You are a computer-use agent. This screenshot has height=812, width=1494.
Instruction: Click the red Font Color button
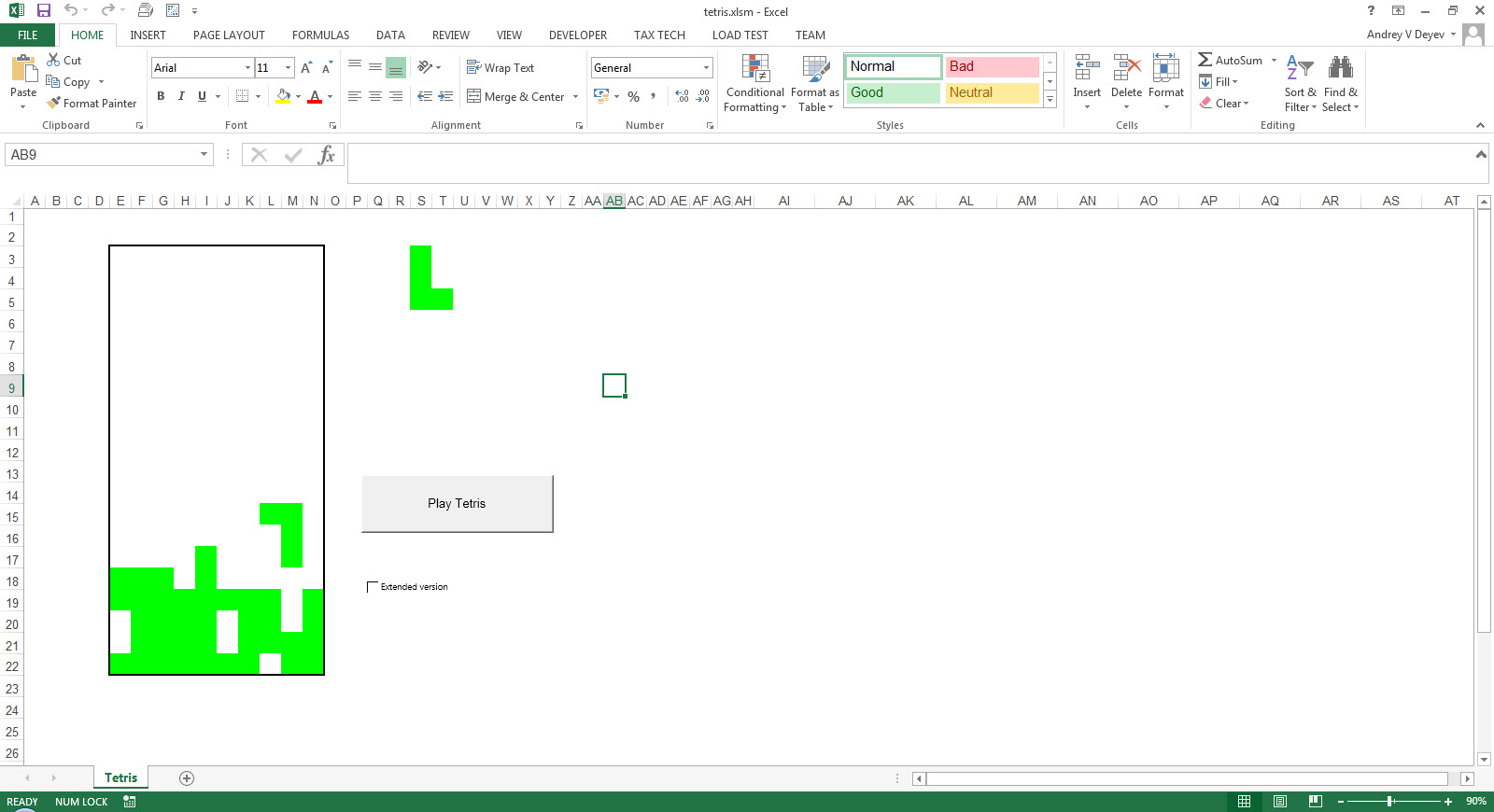coord(315,96)
